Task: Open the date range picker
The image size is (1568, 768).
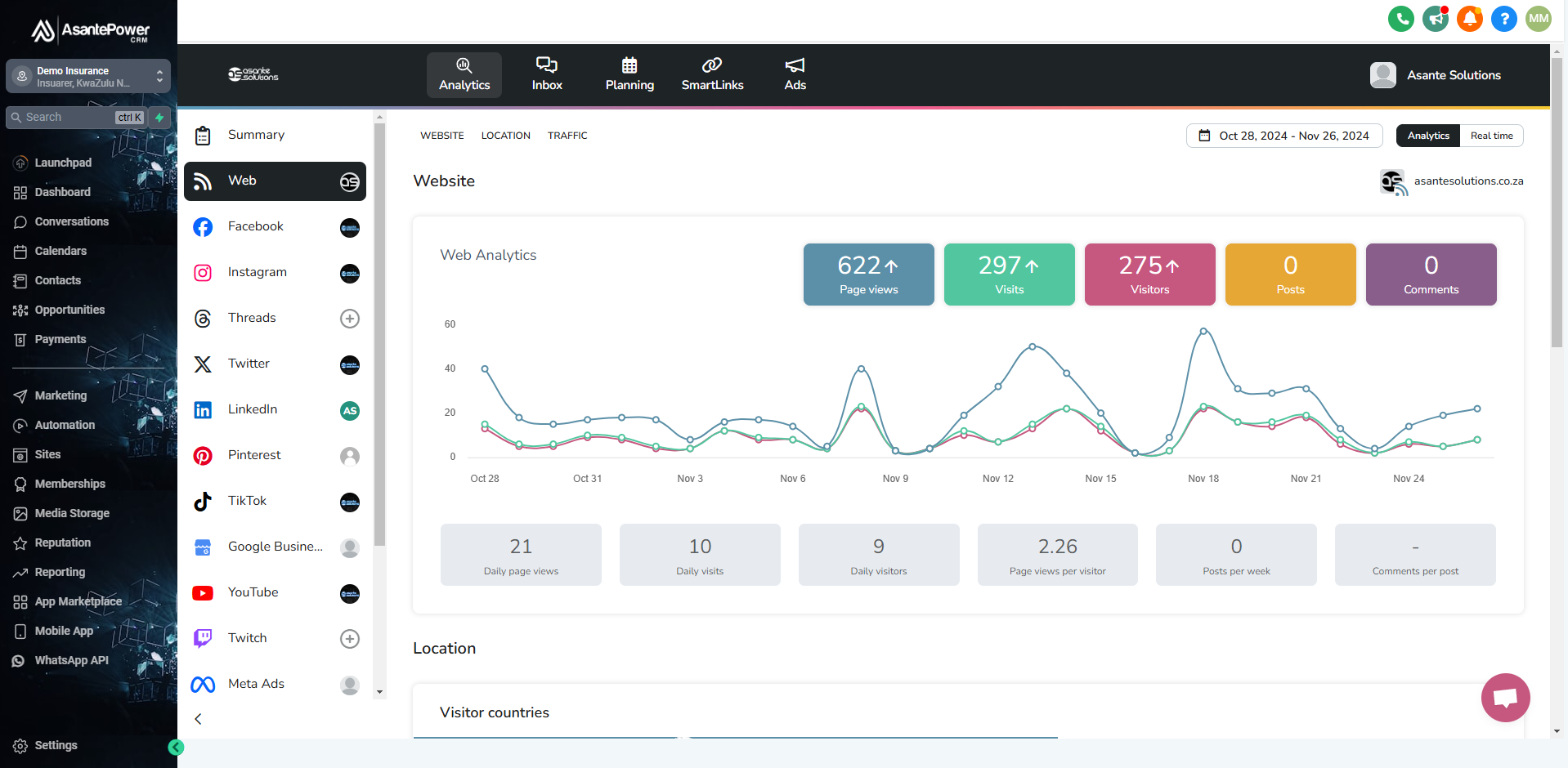Action: 1284,136
